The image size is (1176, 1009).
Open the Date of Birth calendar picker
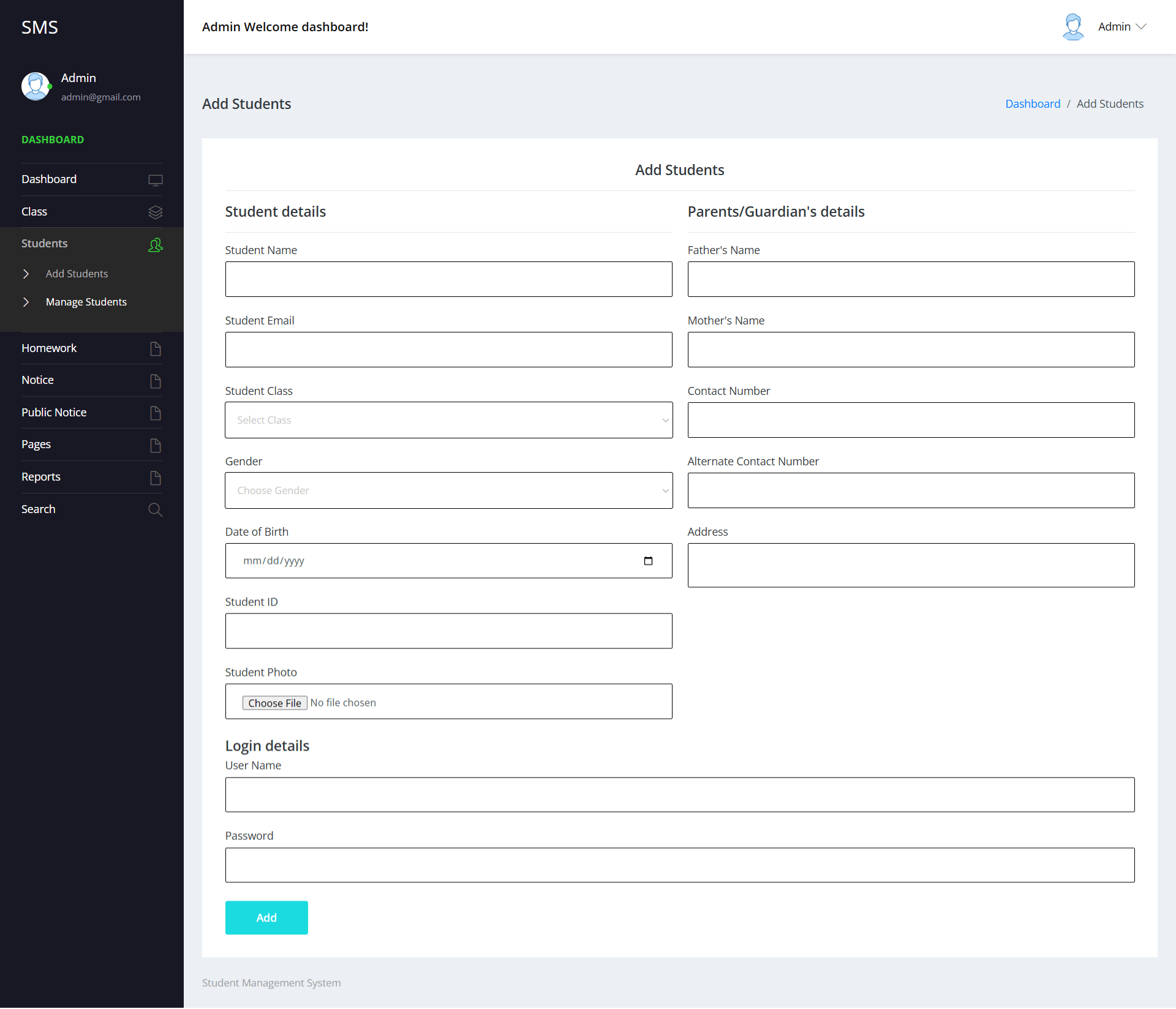coord(648,561)
